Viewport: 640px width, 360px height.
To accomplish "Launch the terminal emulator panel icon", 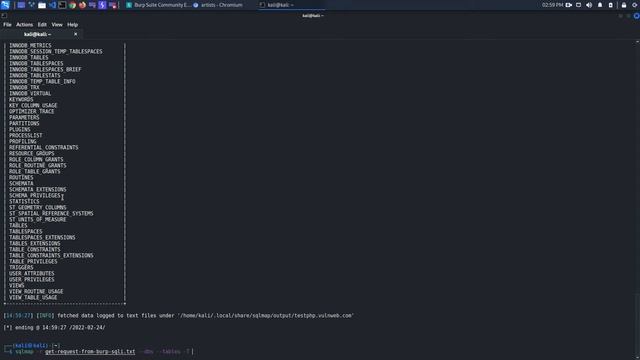I will (x=62, y=5).
